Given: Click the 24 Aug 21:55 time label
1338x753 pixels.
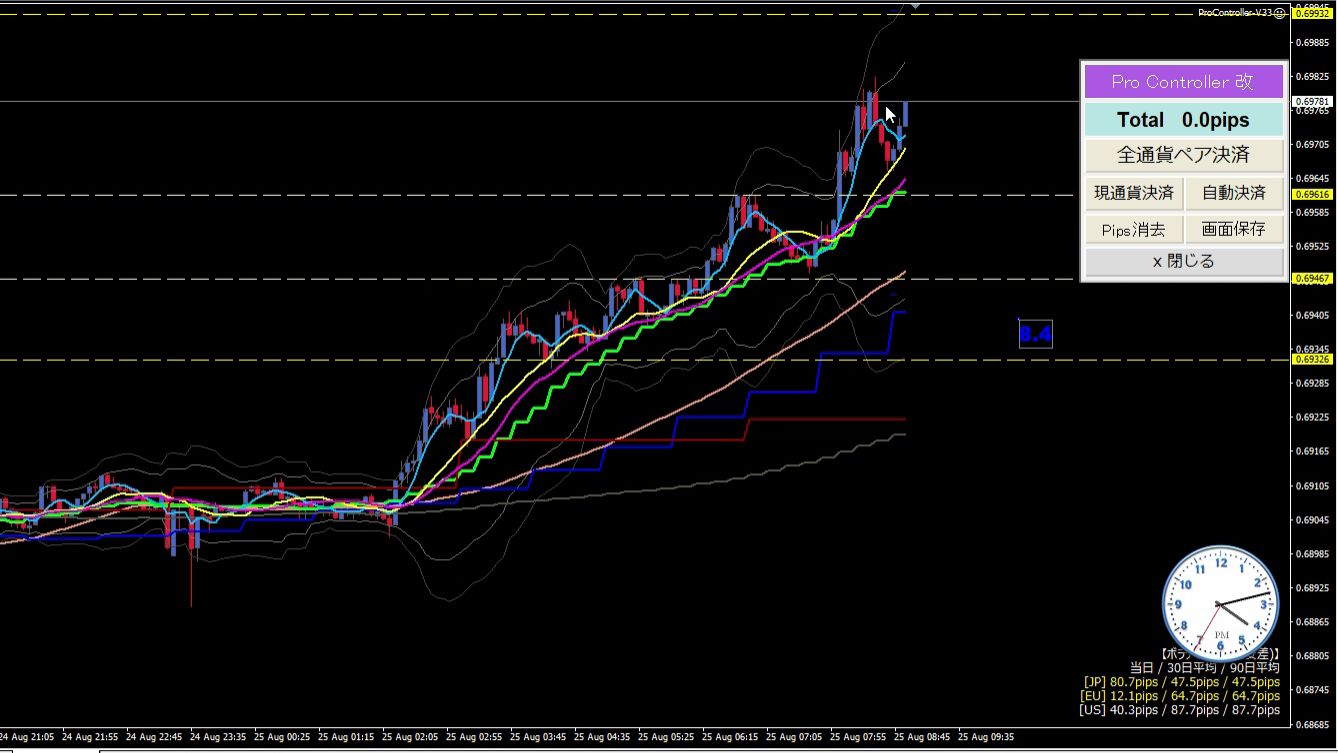Looking at the screenshot, I should (x=91, y=737).
